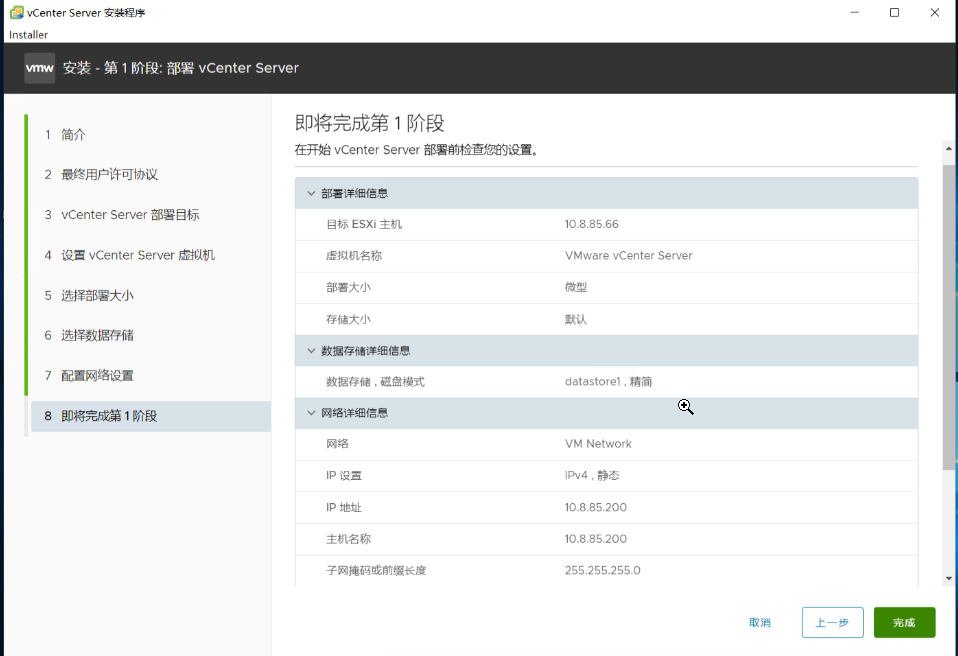Click the scrollbar up arrow
Viewport: 958px width, 656px height.
click(x=948, y=148)
